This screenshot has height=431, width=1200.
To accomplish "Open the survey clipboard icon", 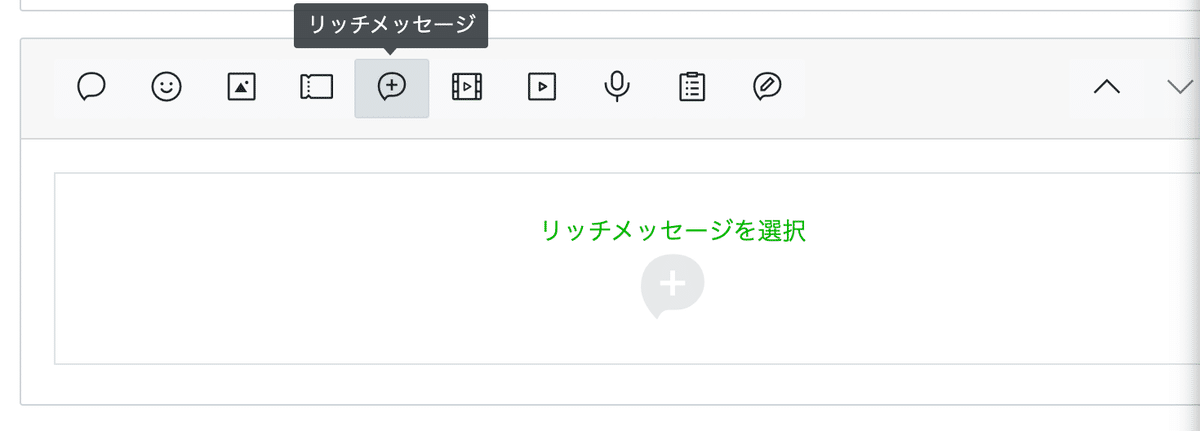I will 691,88.
